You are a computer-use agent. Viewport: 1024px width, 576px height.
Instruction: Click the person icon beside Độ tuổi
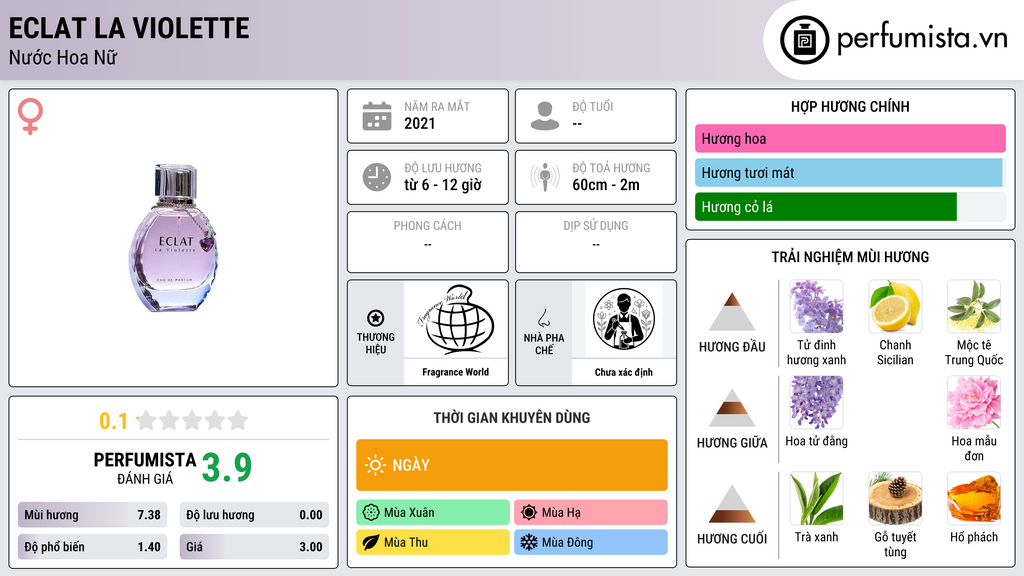545,116
